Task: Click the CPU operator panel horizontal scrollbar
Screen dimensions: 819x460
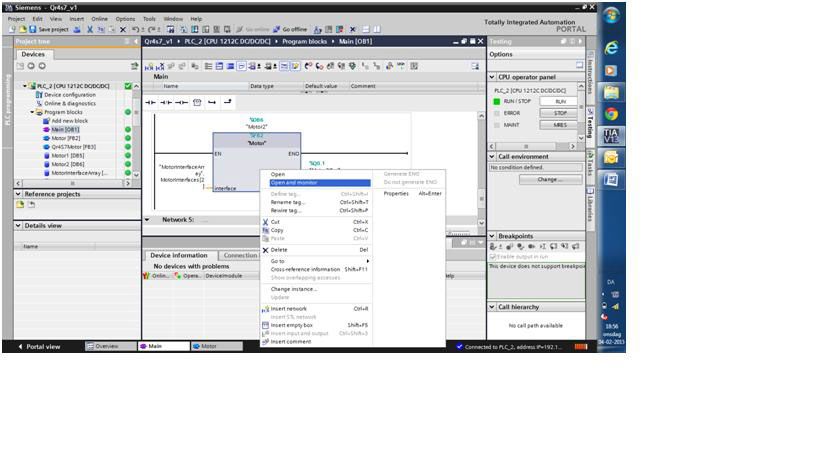Action: pyautogui.click(x=534, y=147)
